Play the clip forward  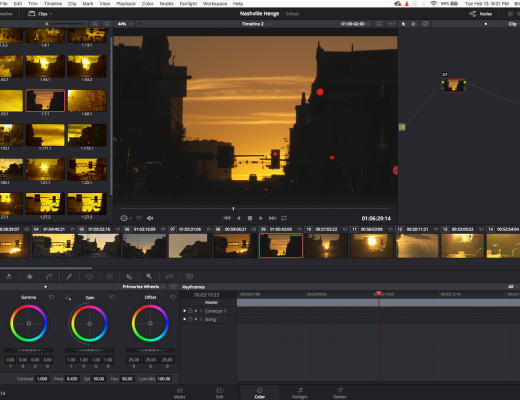pyautogui.click(x=261, y=218)
